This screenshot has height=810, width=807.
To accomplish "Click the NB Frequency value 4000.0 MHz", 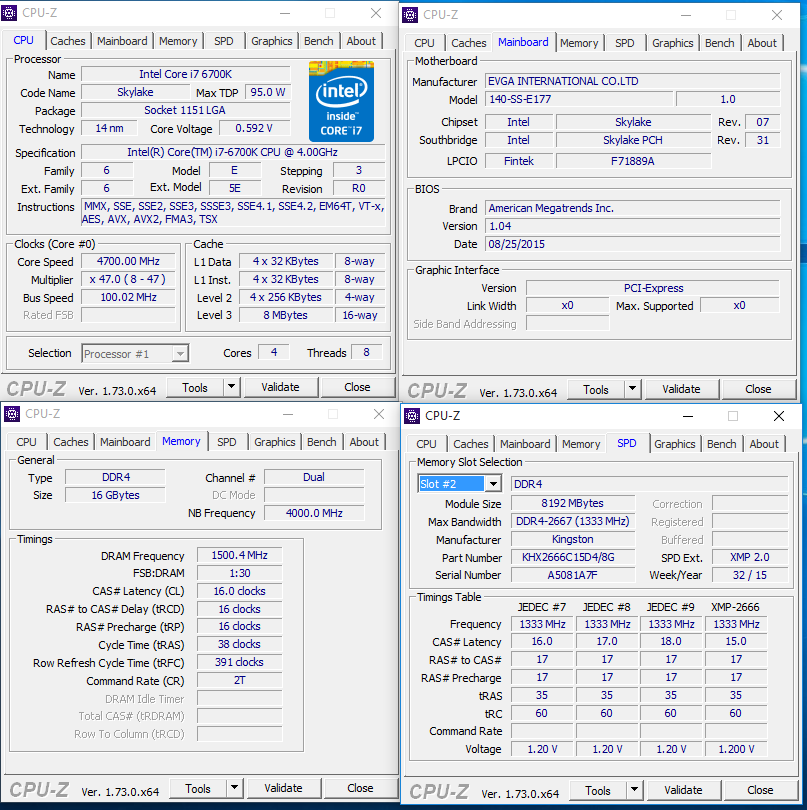I will pos(314,513).
